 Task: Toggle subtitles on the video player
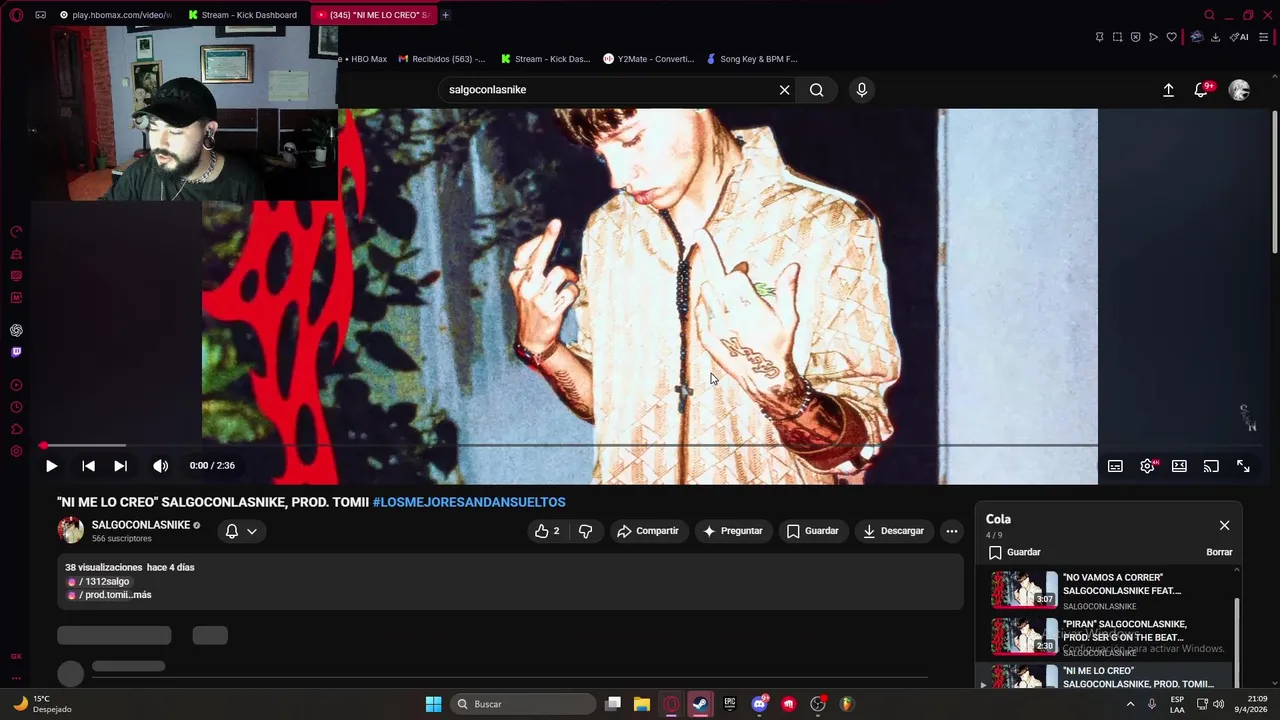[1115, 466]
